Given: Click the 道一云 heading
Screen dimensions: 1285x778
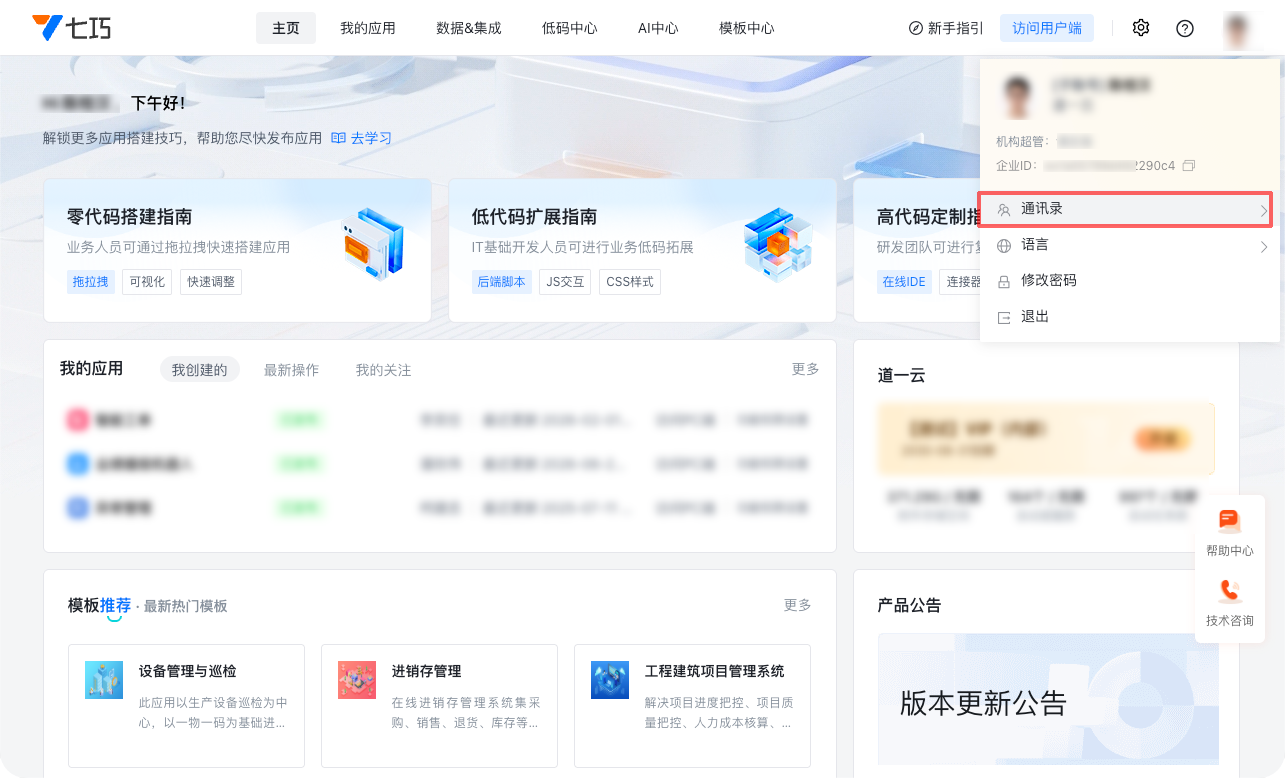Looking at the screenshot, I should click(x=902, y=376).
